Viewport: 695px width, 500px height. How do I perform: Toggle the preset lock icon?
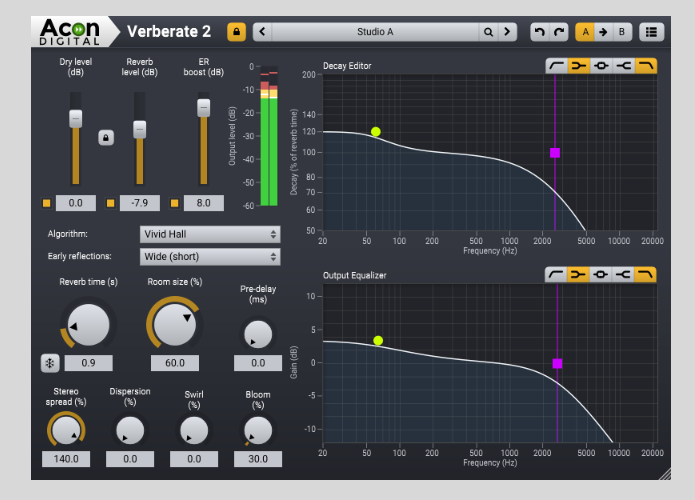coord(236,32)
